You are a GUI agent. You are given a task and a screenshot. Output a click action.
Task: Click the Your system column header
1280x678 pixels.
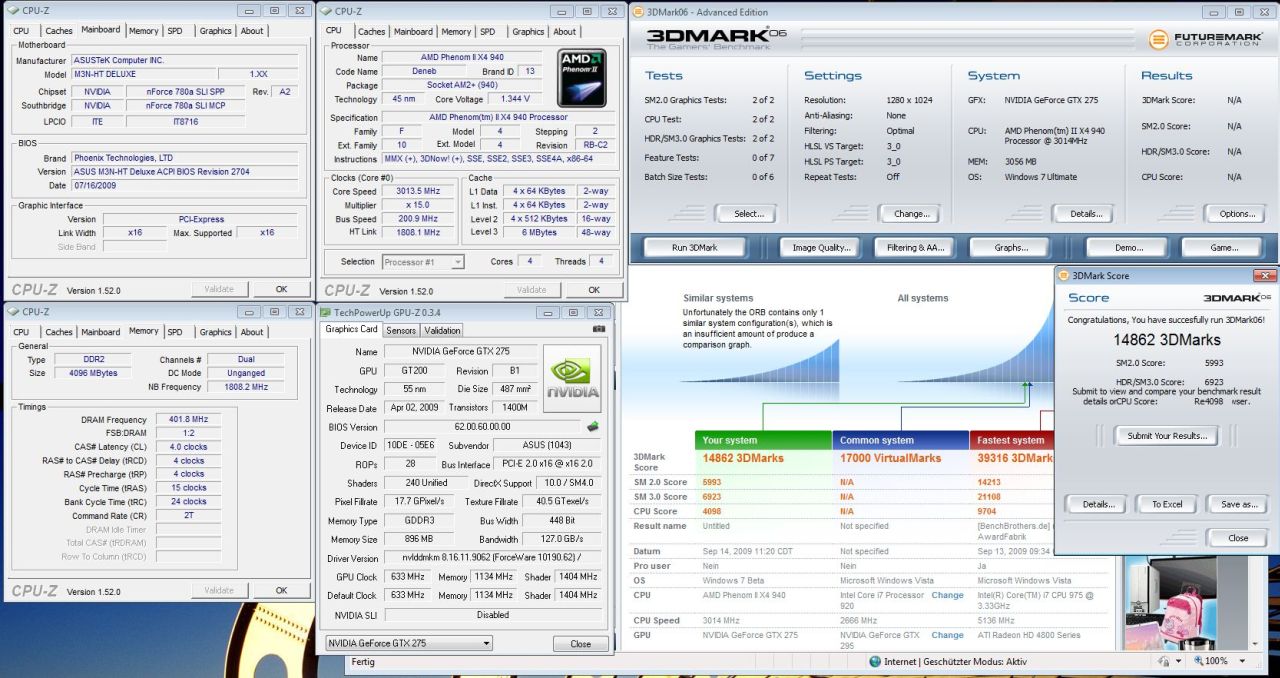[x=763, y=440]
